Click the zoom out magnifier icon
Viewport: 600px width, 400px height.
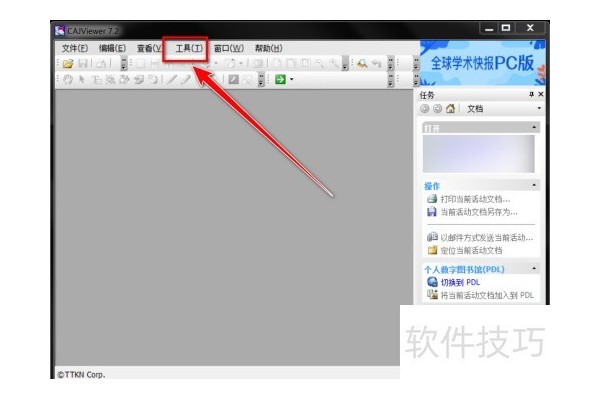click(320, 64)
